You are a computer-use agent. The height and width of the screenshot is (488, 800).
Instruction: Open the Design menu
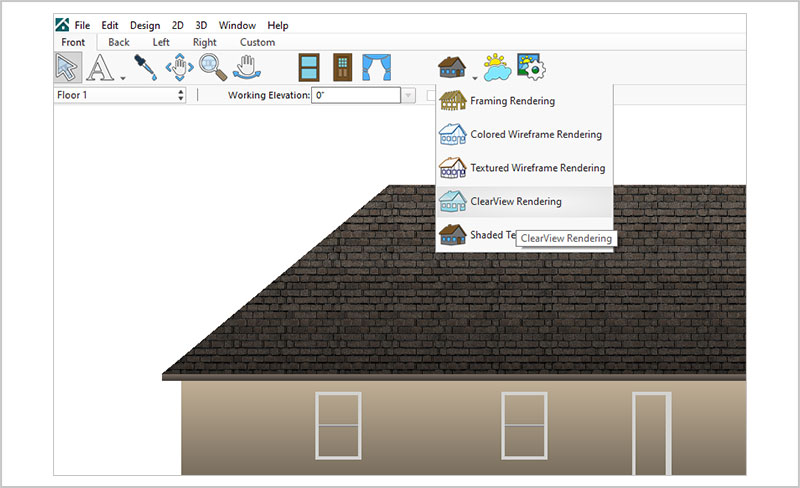pos(145,25)
